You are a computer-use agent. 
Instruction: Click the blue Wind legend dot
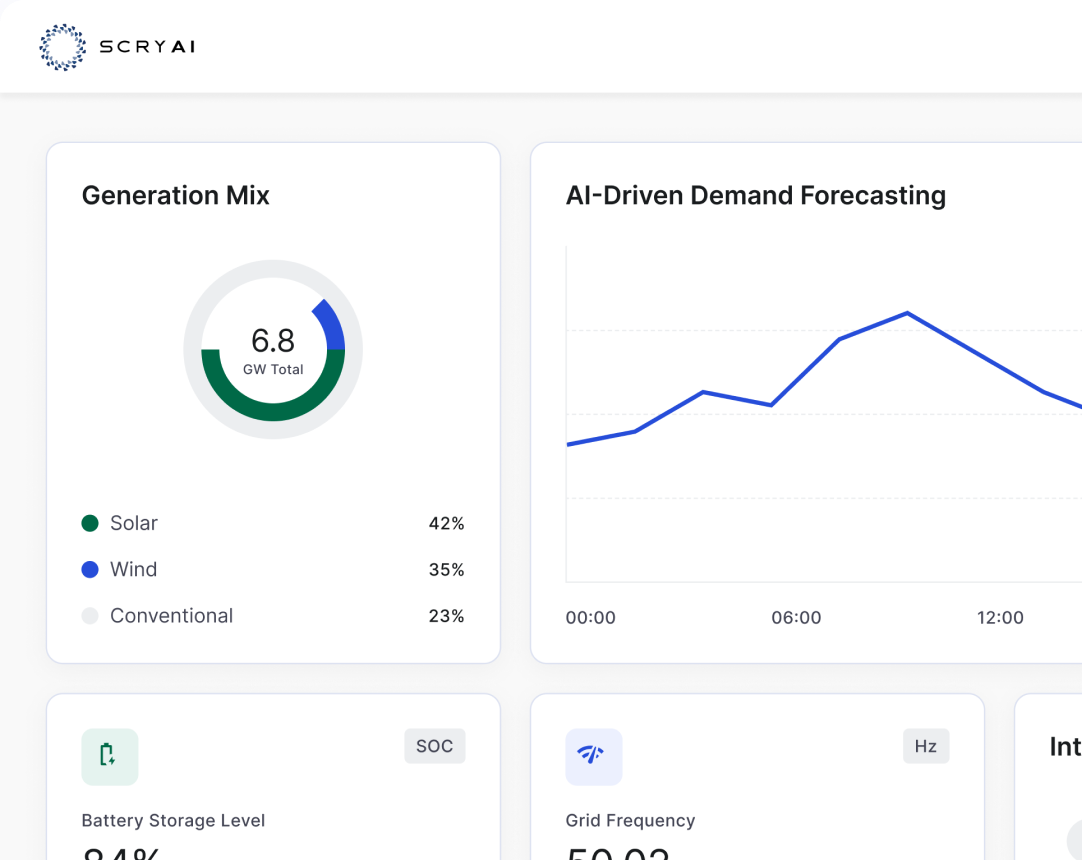[x=90, y=569]
